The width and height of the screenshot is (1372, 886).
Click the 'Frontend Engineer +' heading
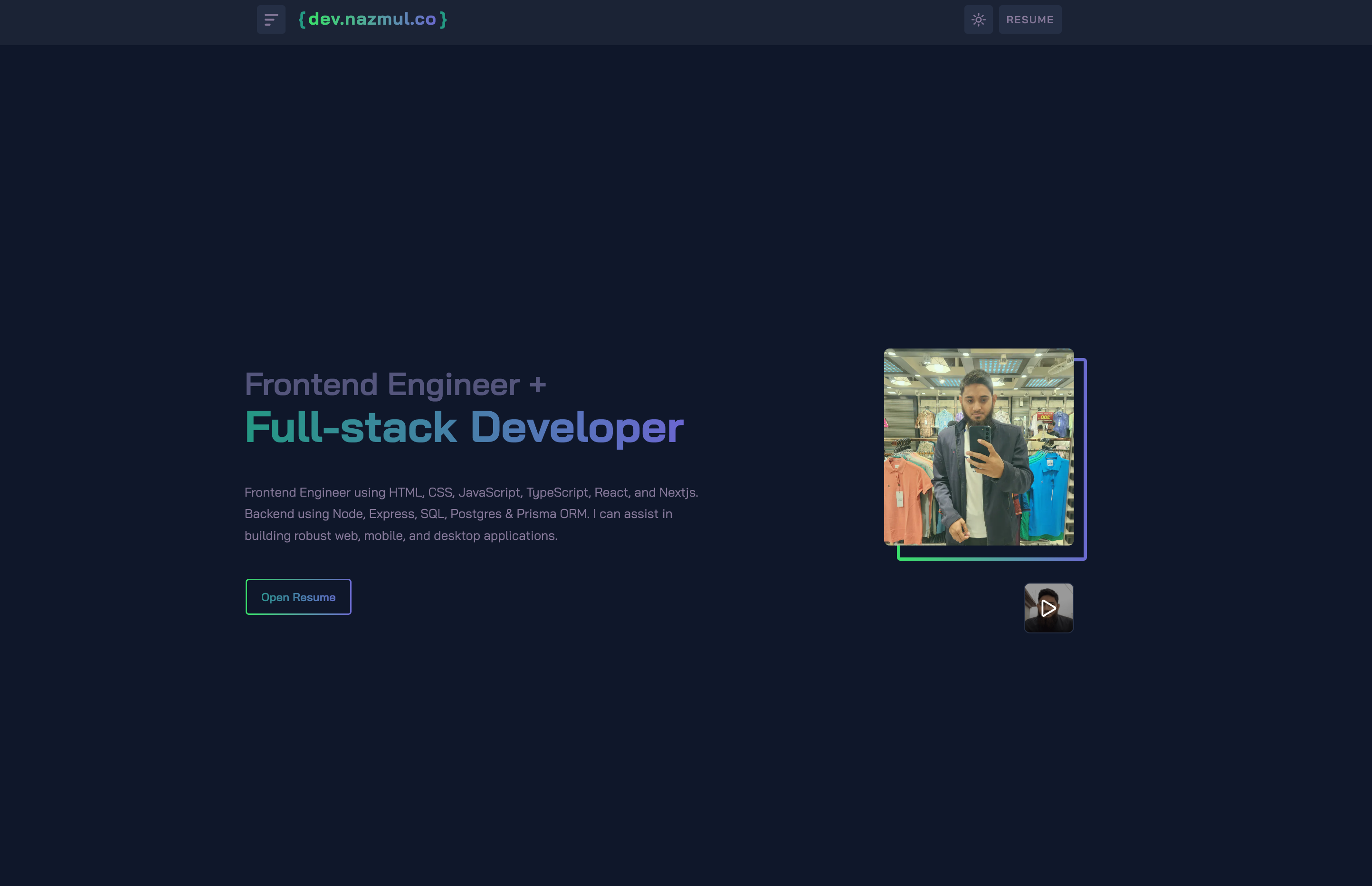pos(395,384)
